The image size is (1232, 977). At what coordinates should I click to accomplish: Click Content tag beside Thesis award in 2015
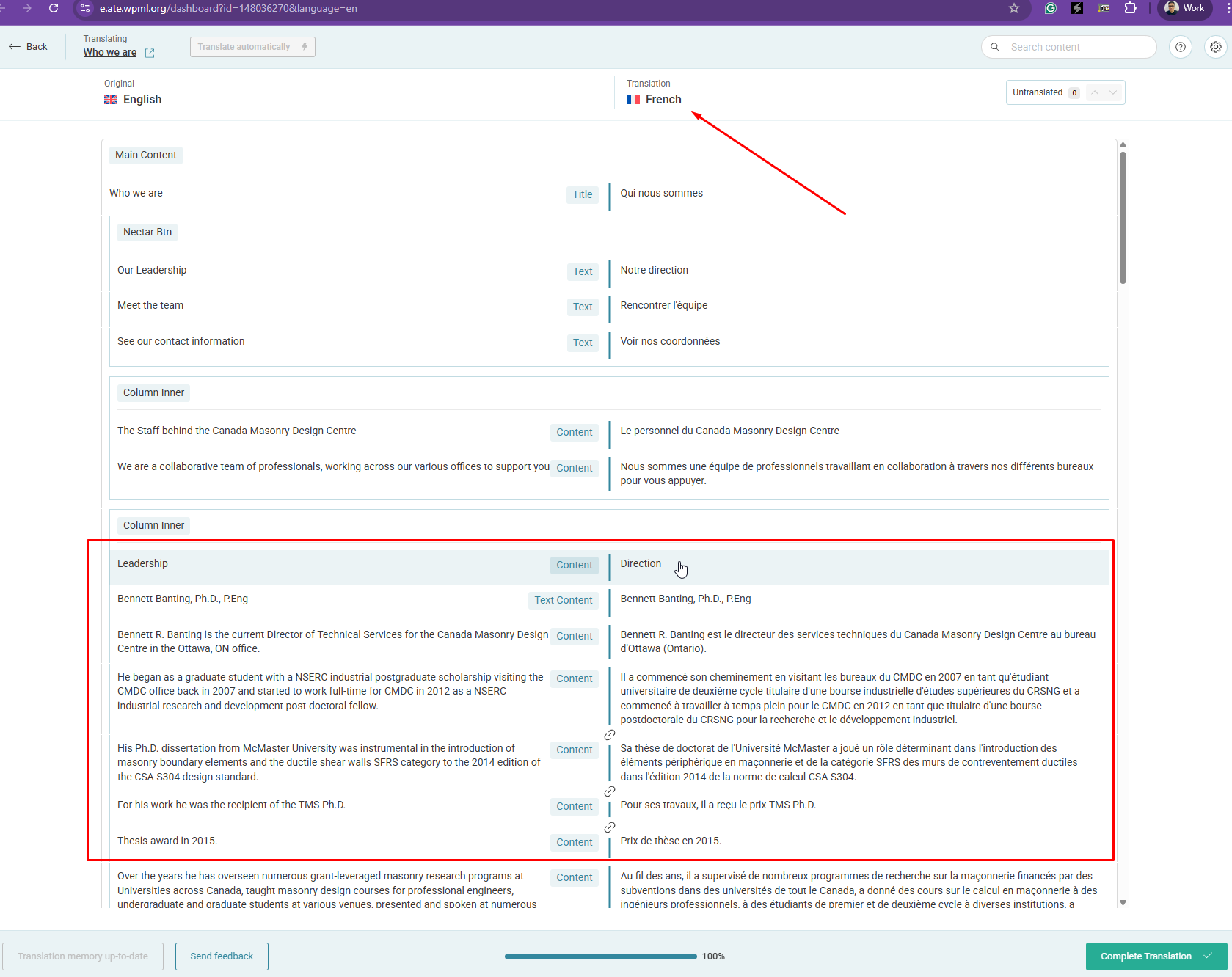574,842
